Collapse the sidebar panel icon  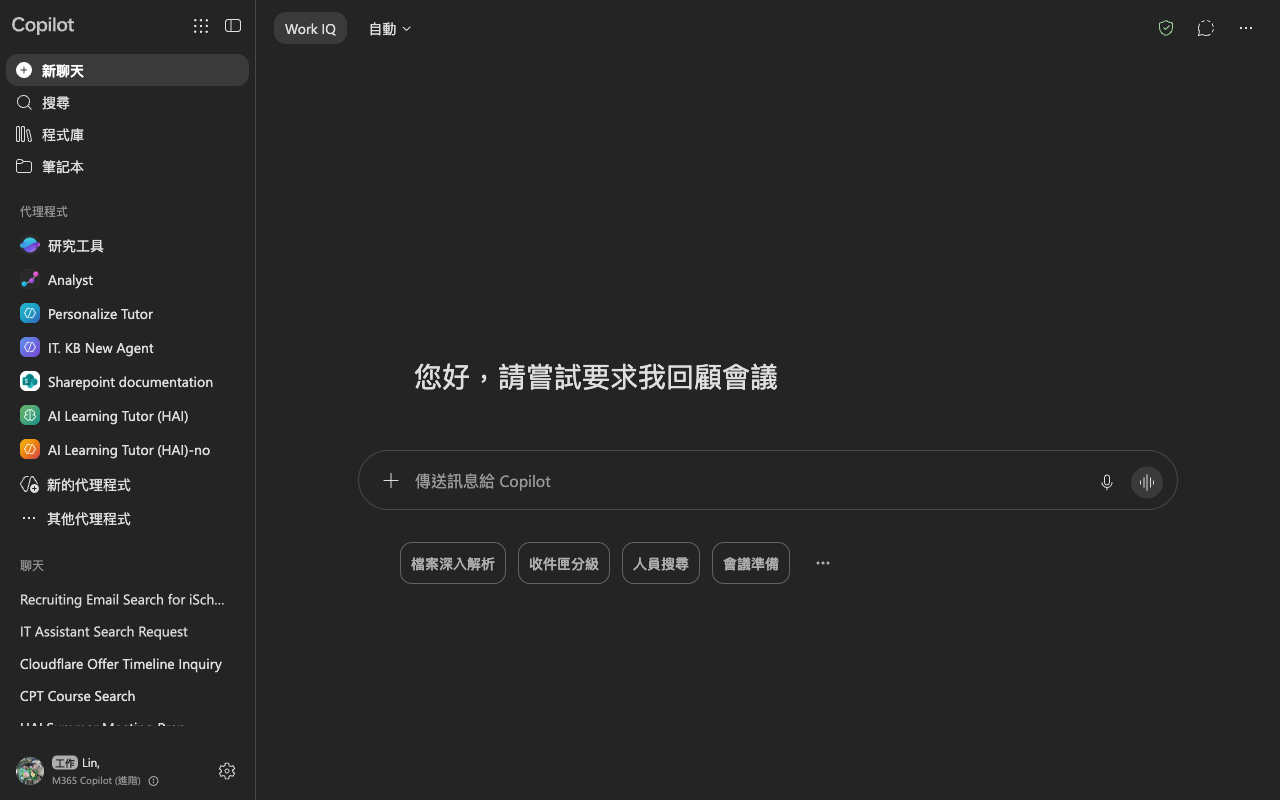(233, 26)
